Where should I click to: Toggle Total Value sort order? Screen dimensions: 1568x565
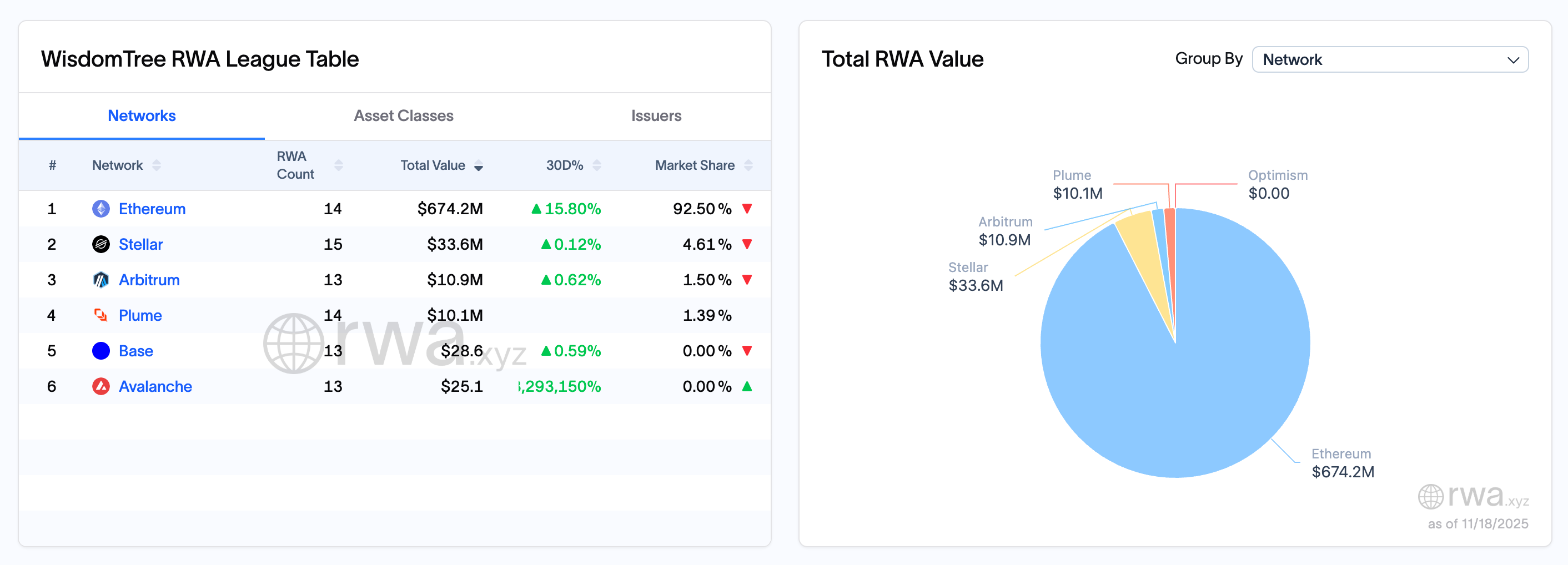coord(479,166)
